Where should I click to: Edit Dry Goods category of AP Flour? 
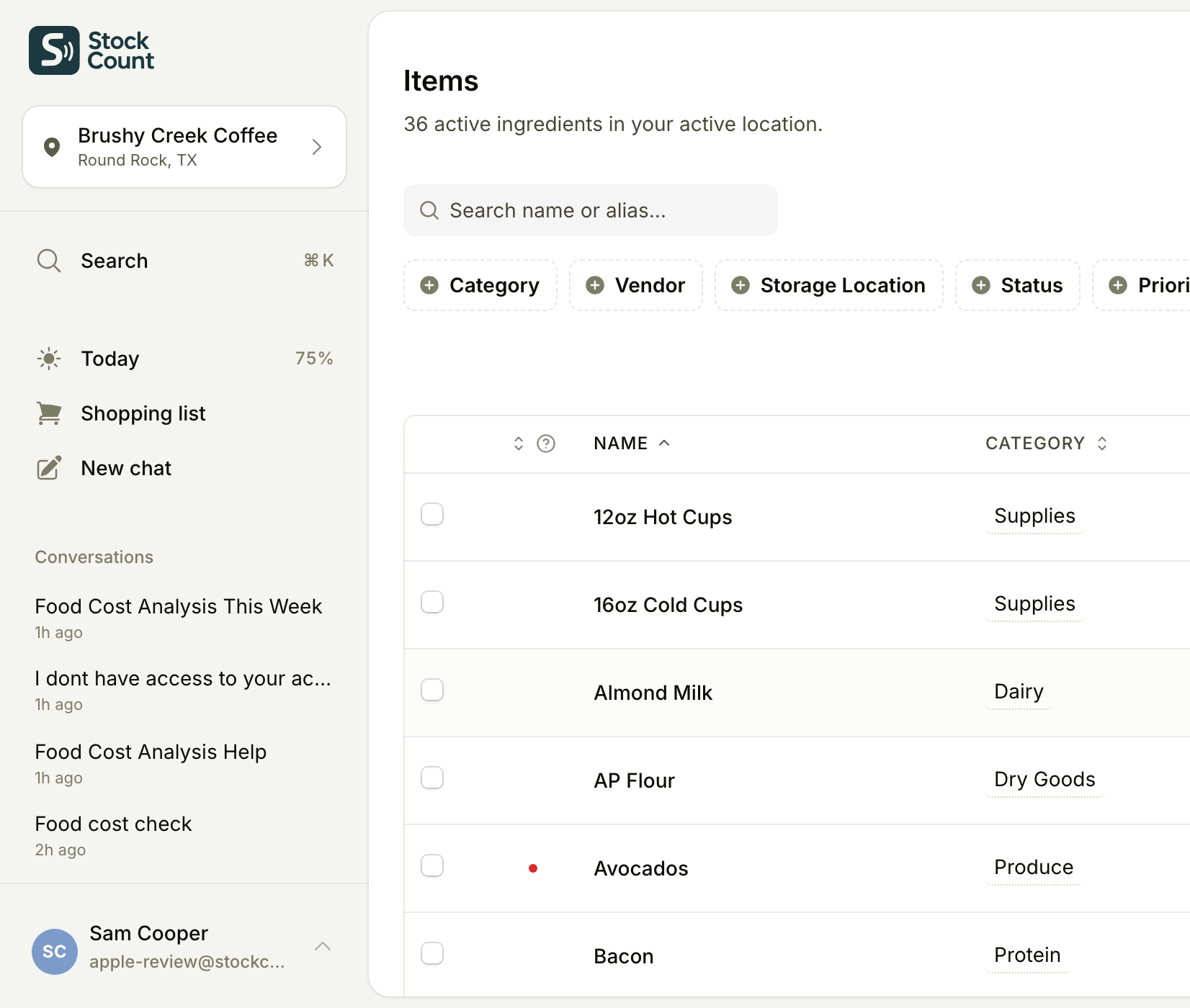click(x=1044, y=780)
